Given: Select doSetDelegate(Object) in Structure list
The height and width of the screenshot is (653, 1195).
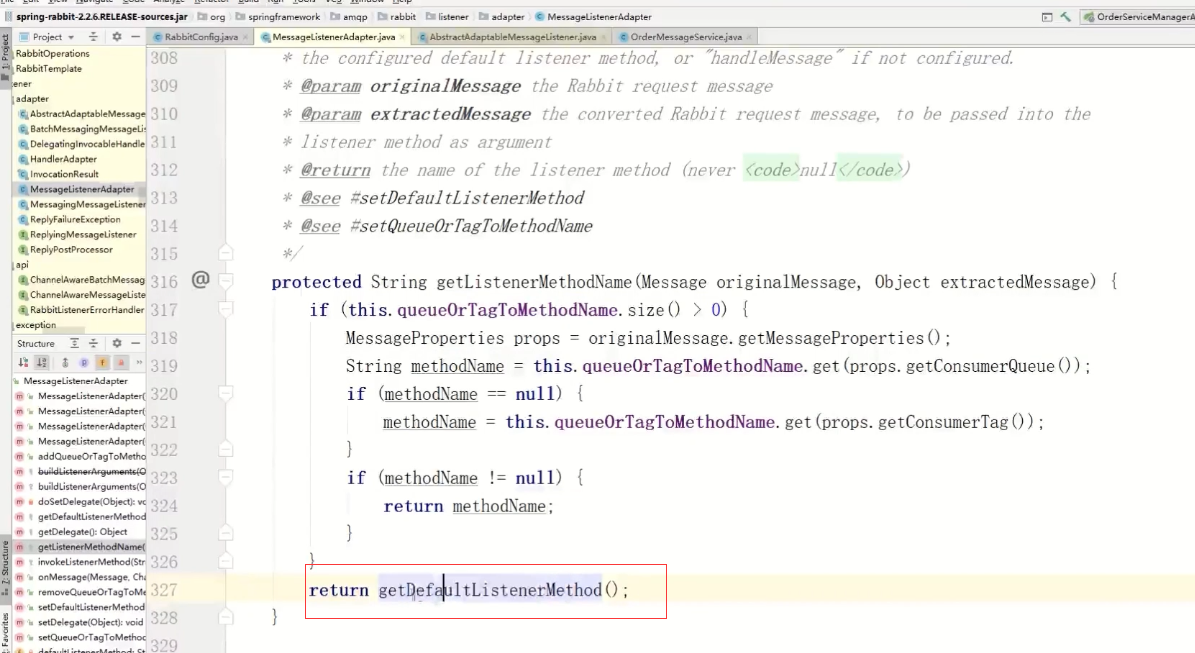Looking at the screenshot, I should pos(80,501).
